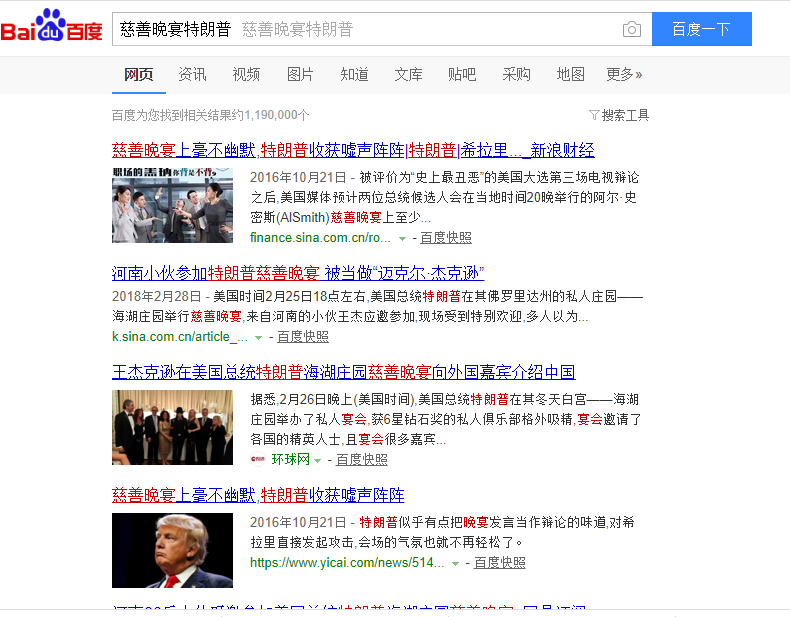
Task: Click the Baidu logo
Action: [x=51, y=26]
